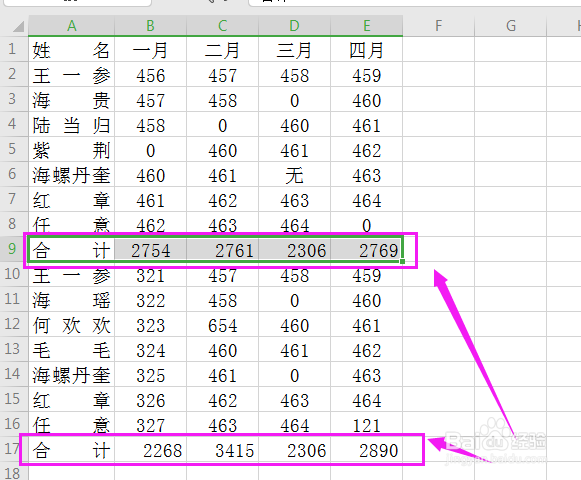The width and height of the screenshot is (581, 480).
Task: Select cell 海瑶
Action: [x=72, y=300]
